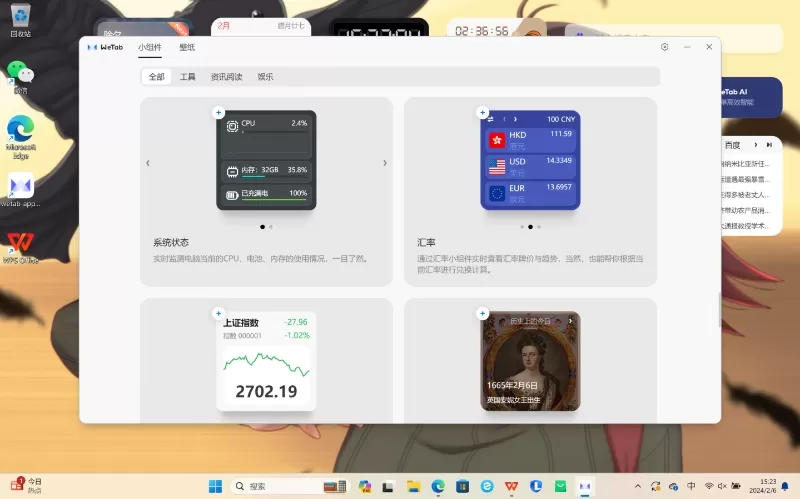Add the exchange rate widget via plus icon

482,113
